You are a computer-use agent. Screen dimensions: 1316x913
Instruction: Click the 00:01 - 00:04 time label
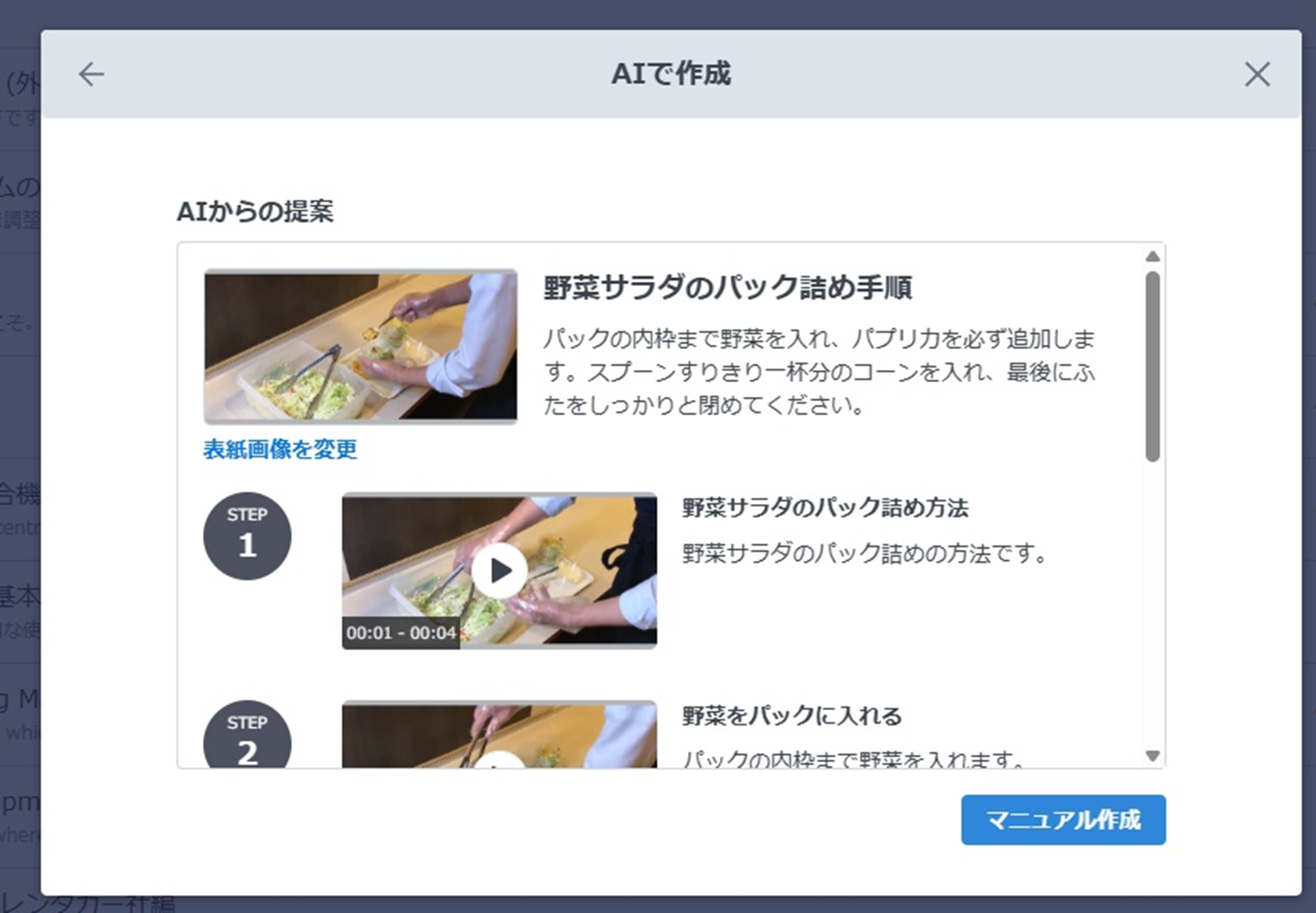pyautogui.click(x=401, y=633)
